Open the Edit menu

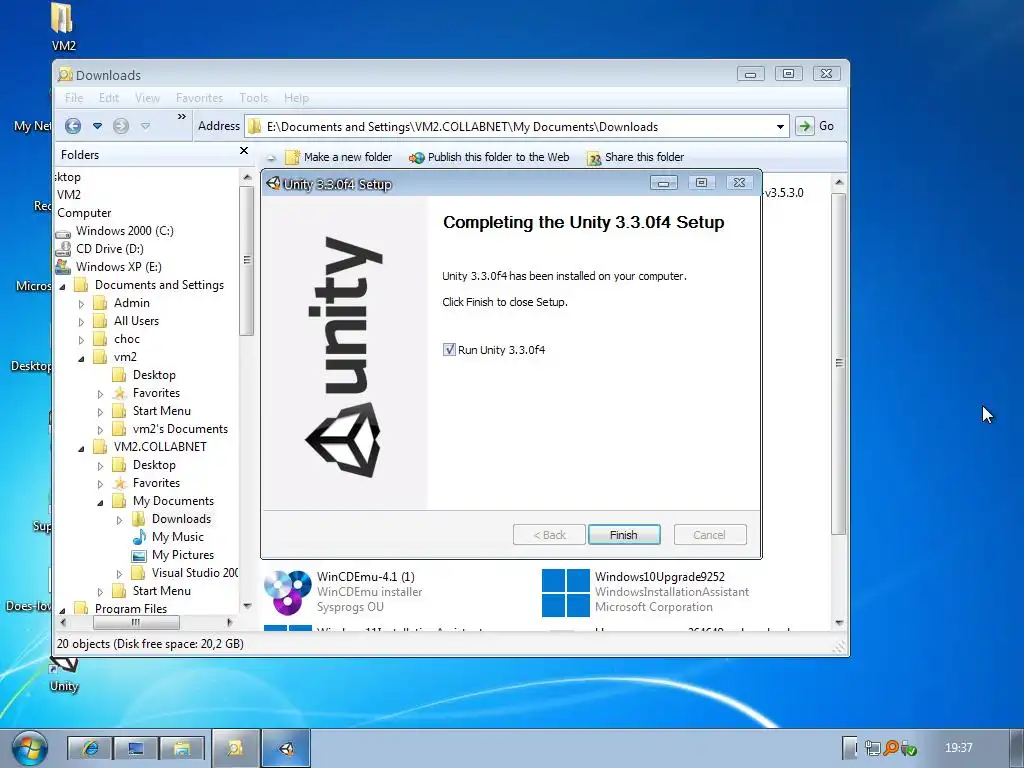[x=109, y=97]
